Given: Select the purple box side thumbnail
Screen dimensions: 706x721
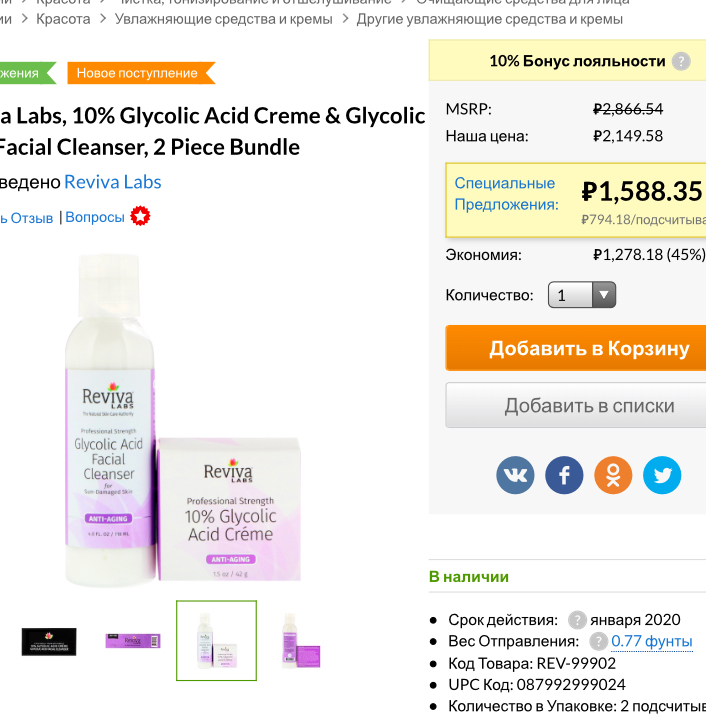Looking at the screenshot, I should coord(133,640).
